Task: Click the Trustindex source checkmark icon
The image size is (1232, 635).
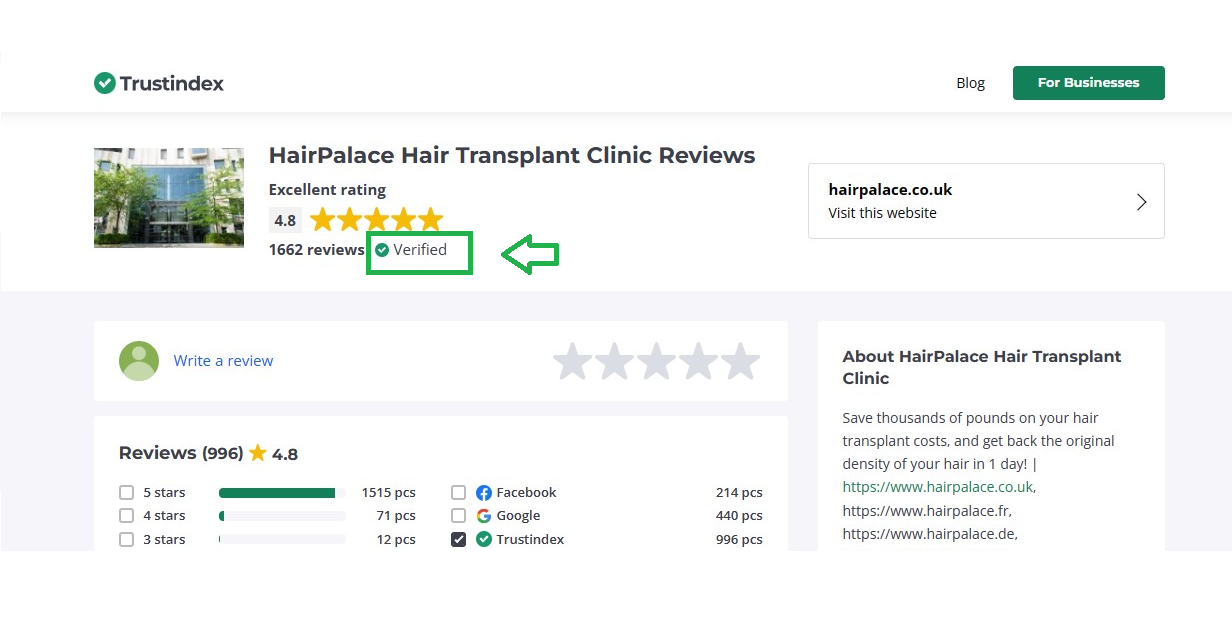Action: click(484, 540)
